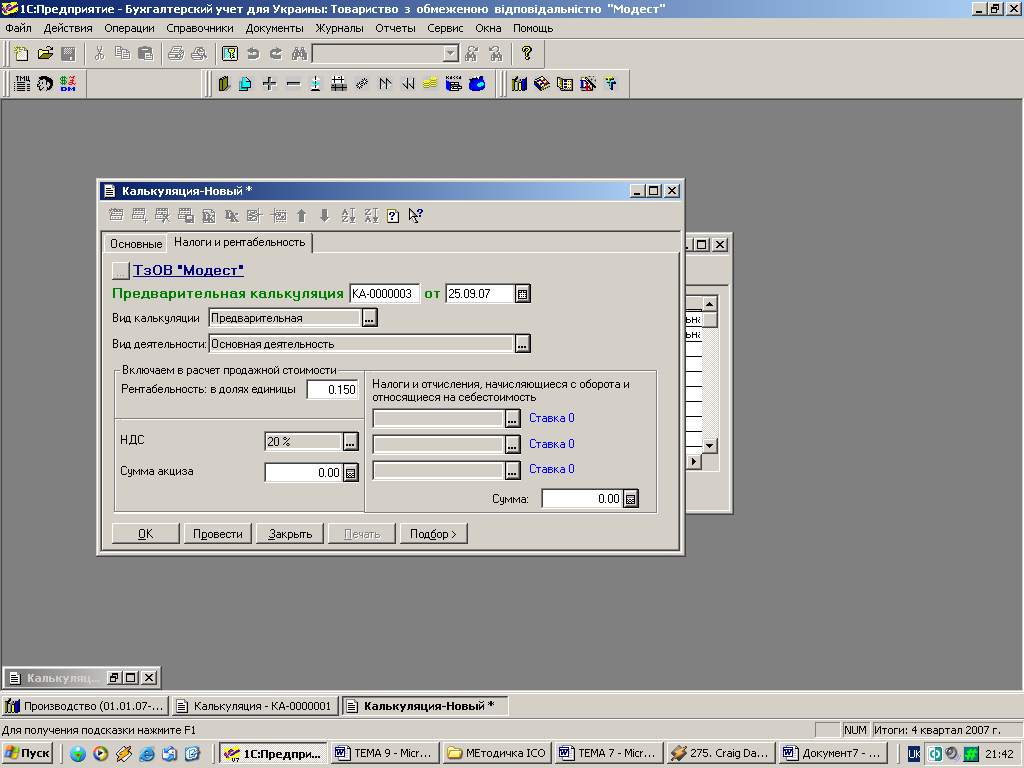The image size is (1024, 768).
Task: Click the sort ascending A-Z icon
Action: [x=348, y=216]
